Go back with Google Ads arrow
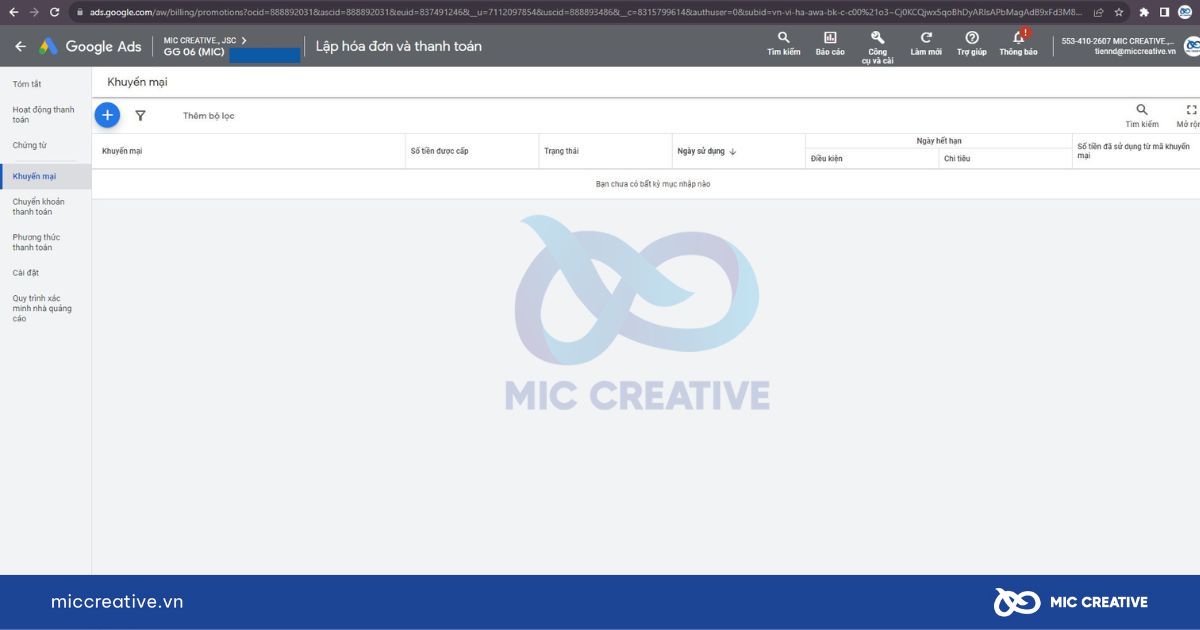 (20, 46)
